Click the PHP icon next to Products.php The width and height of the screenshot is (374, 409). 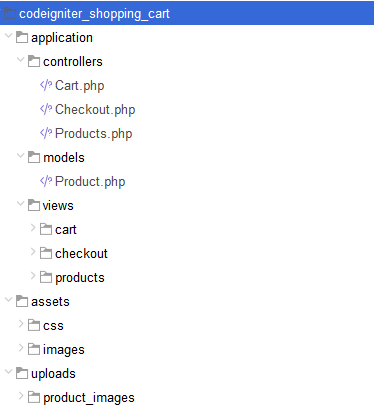click(x=46, y=133)
